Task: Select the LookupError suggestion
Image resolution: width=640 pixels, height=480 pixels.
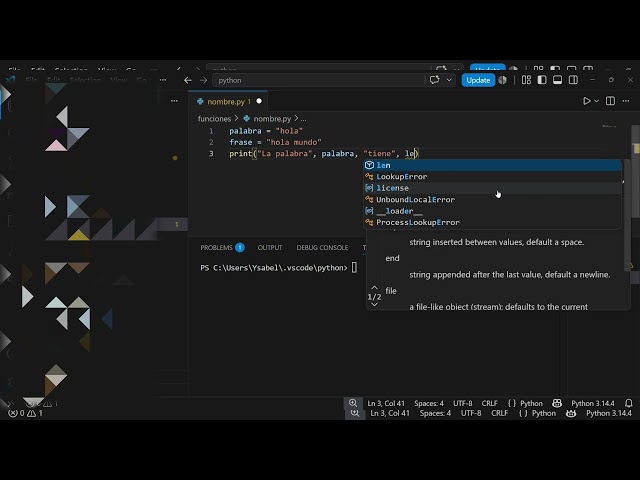Action: (x=493, y=176)
